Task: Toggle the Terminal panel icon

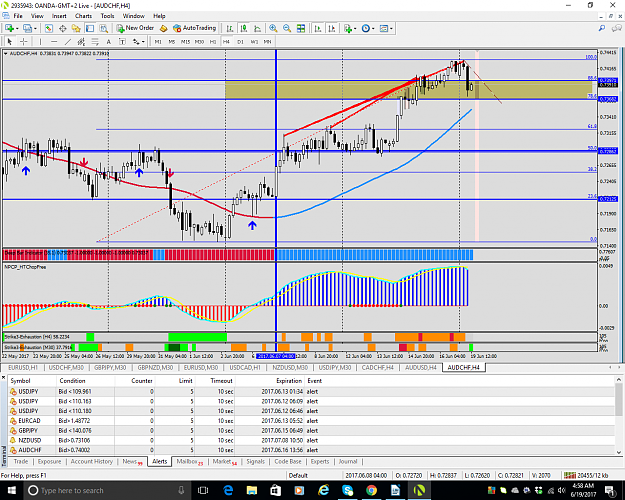Action: pyautogui.click(x=90, y=28)
